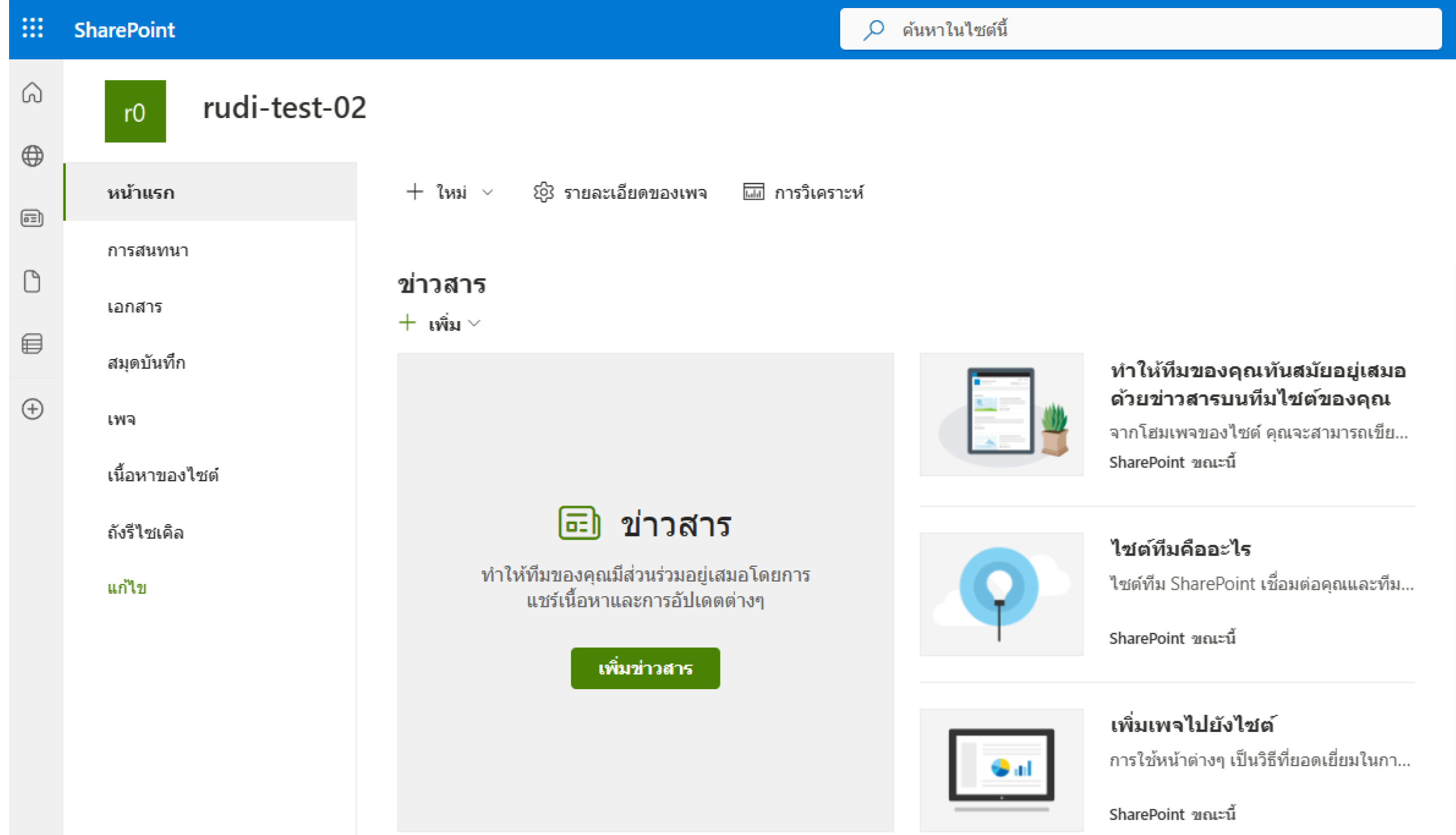Select หน้าแรก in site navigation
Screen dimensions: 1456x835
[x=210, y=192]
